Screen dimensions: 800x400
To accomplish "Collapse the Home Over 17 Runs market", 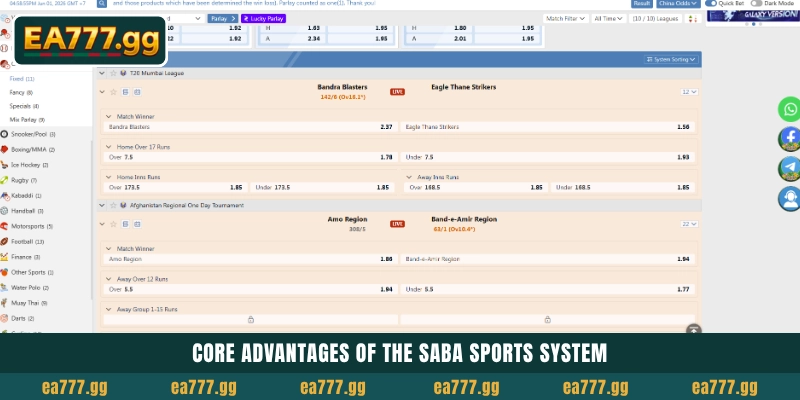I will pos(108,147).
